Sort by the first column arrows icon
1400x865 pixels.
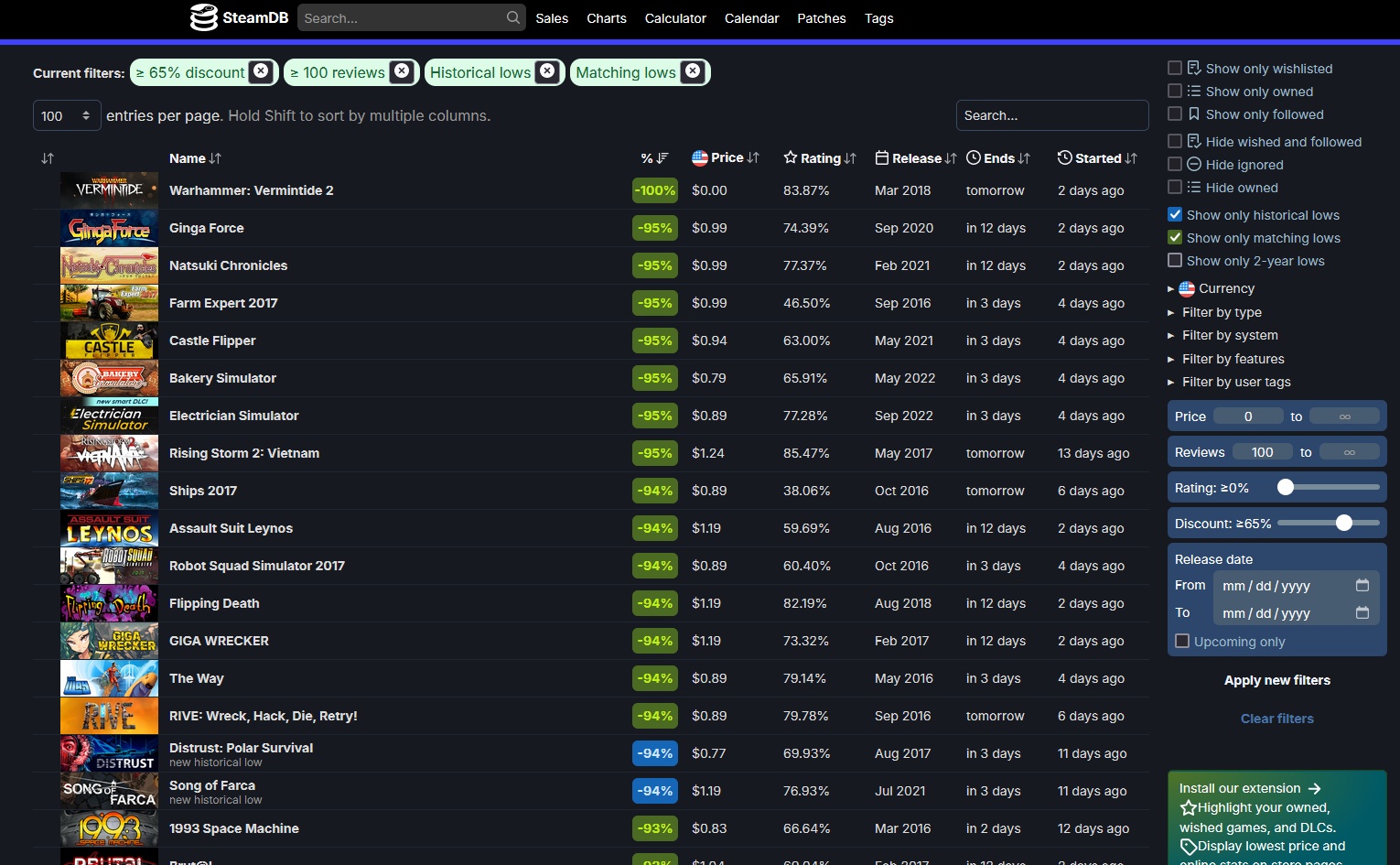click(x=48, y=158)
